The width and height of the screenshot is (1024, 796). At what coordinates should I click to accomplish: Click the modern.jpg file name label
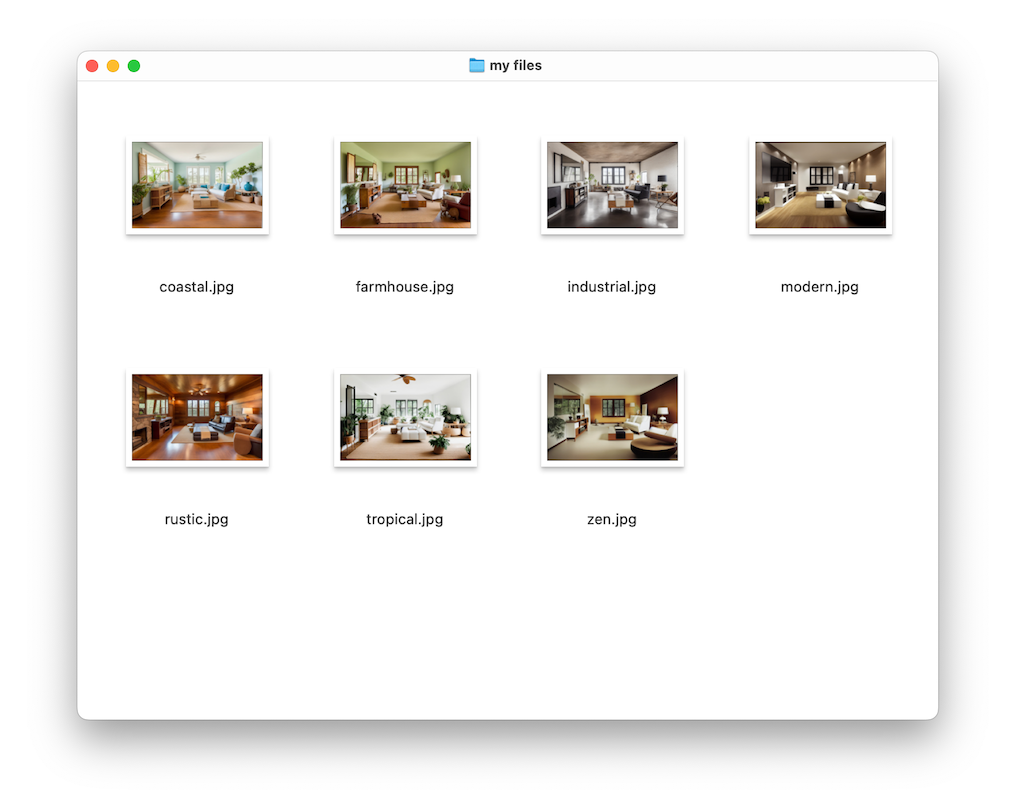[820, 287]
